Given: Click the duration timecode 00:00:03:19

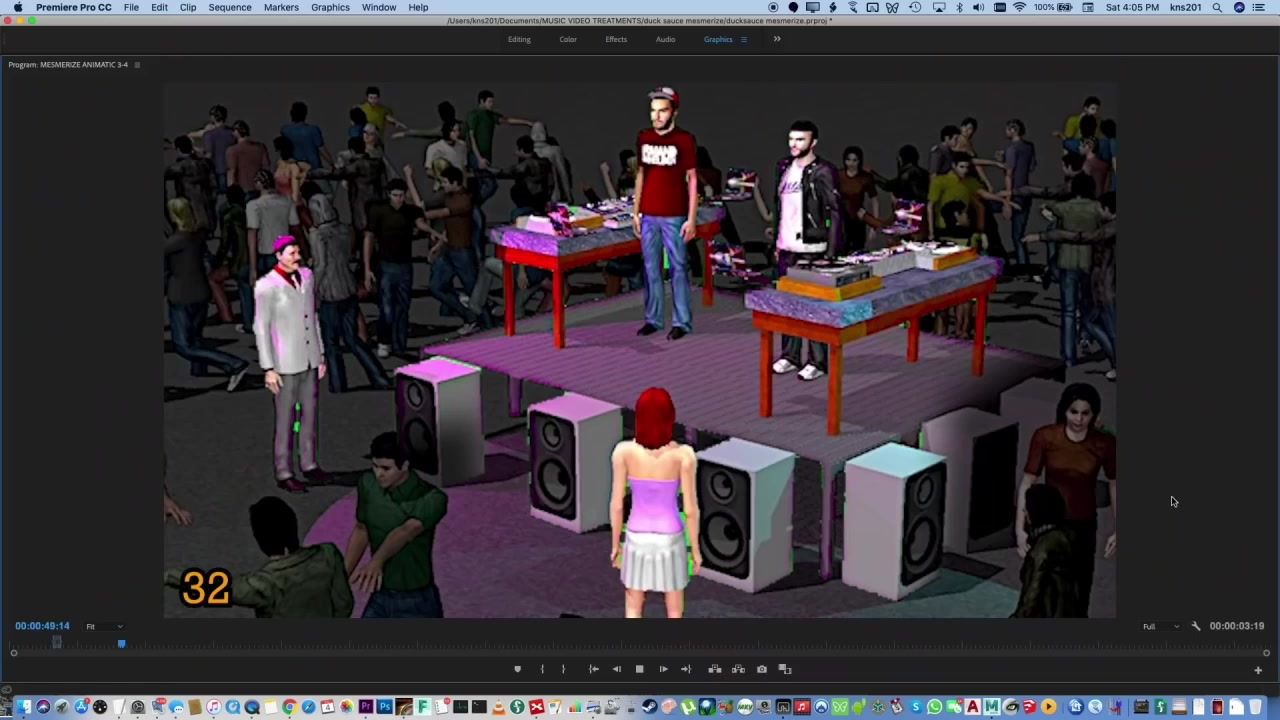Looking at the screenshot, I should tap(1237, 626).
